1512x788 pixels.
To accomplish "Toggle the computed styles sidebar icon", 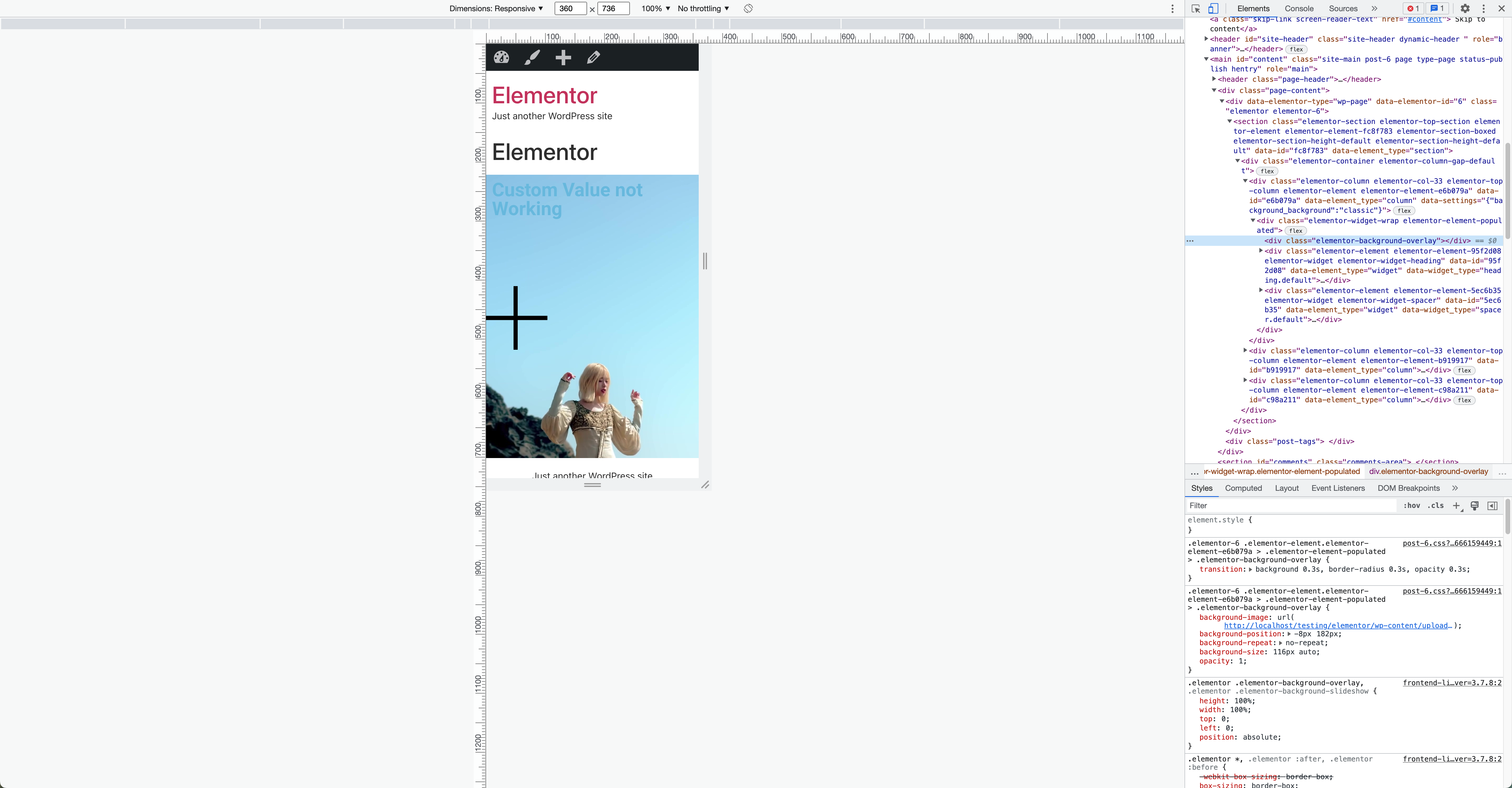I will pos(1492,506).
